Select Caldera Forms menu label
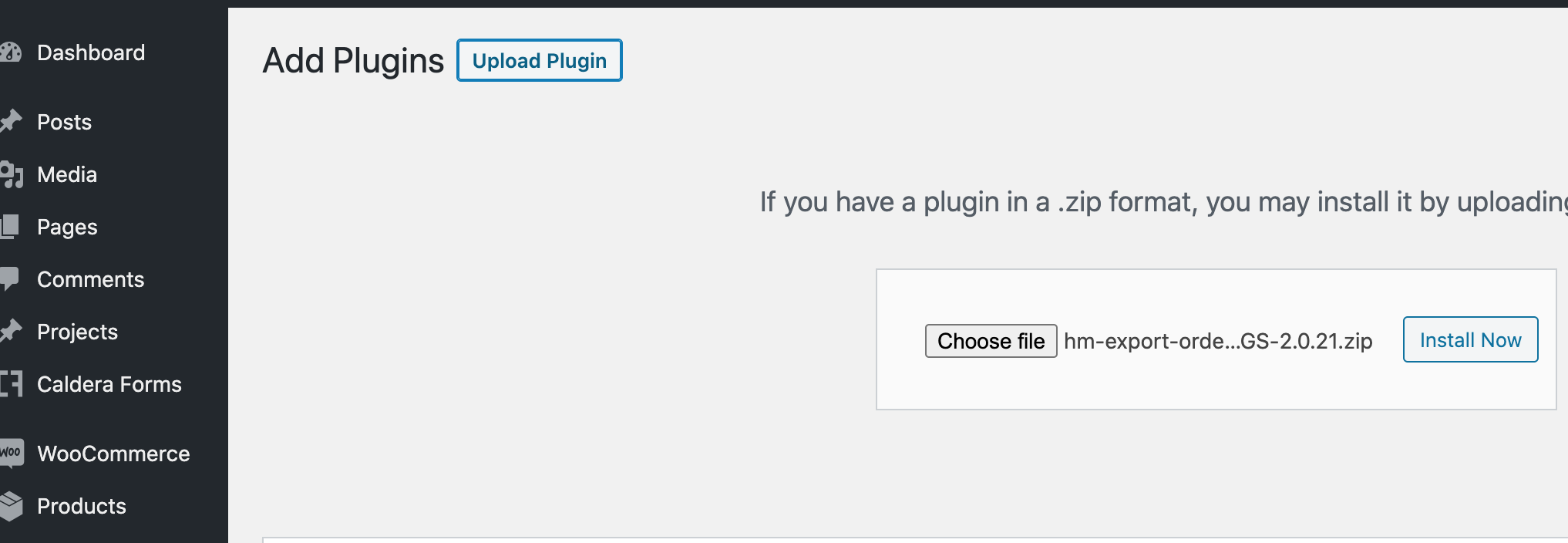 [x=109, y=384]
